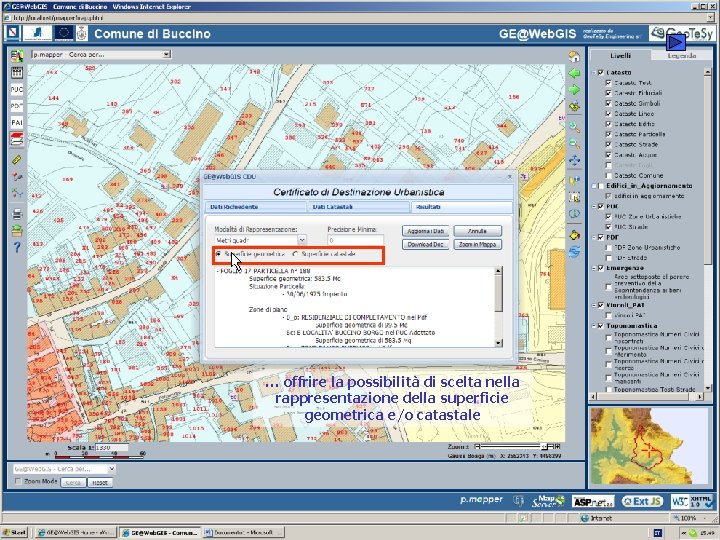Open Modalità di Rappresentazione dropdown
This screenshot has width=720, height=540.
click(x=302, y=240)
